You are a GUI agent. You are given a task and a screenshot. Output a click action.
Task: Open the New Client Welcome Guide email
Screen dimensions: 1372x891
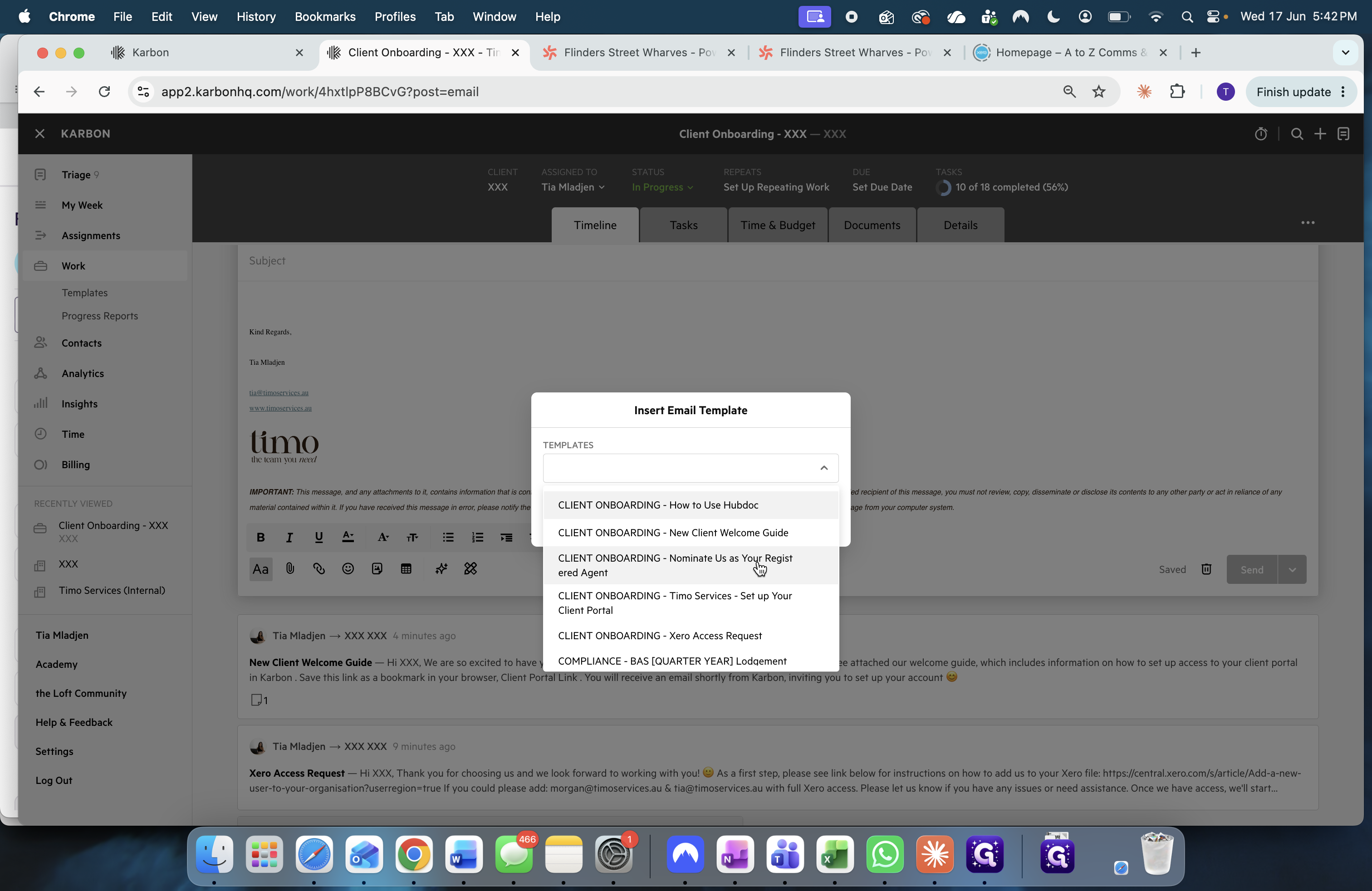pyautogui.click(x=778, y=667)
